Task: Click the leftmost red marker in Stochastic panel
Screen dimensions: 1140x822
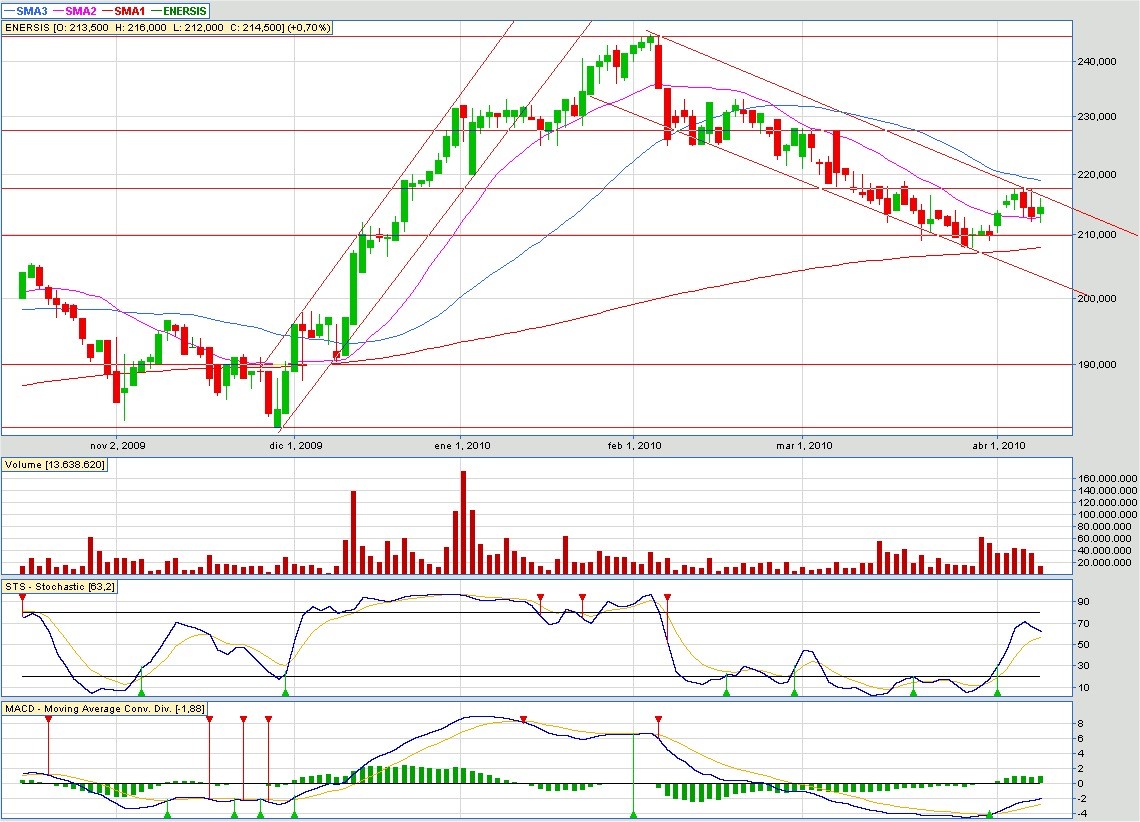Action: (x=22, y=597)
